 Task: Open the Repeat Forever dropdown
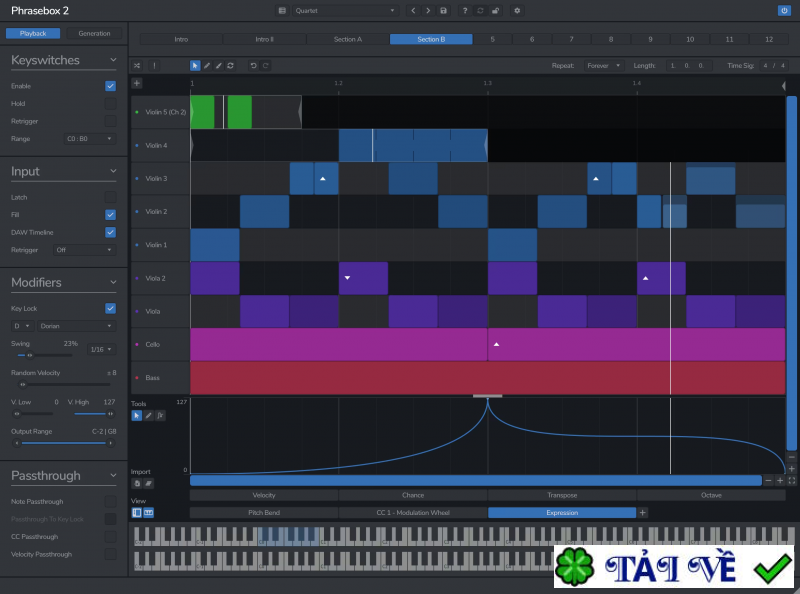(603, 65)
